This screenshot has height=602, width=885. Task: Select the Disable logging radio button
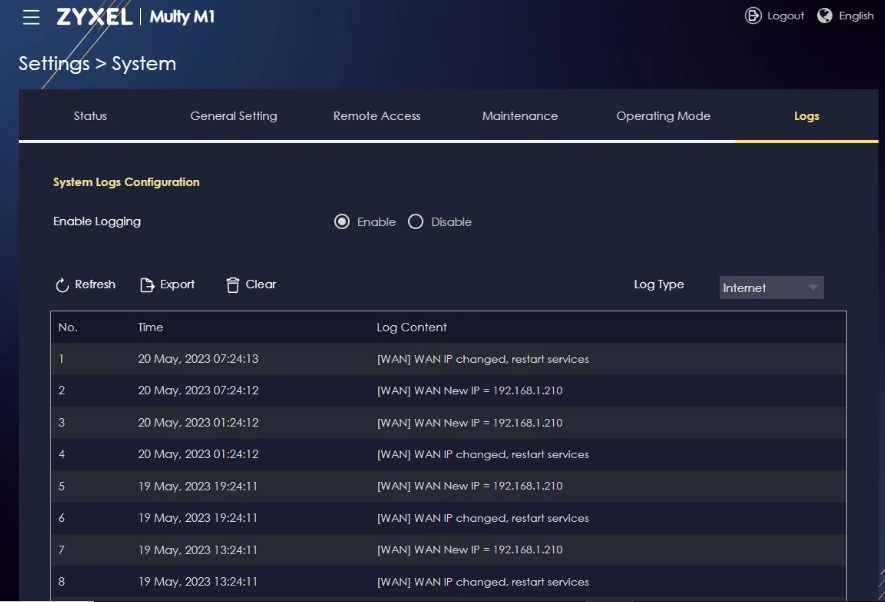click(415, 222)
